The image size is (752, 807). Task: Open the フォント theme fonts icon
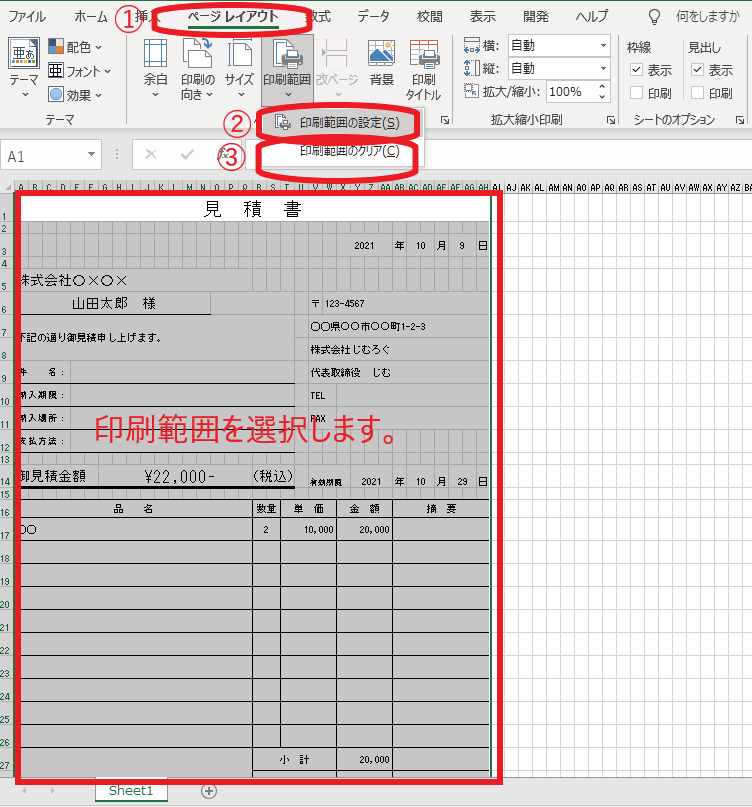coord(56,71)
